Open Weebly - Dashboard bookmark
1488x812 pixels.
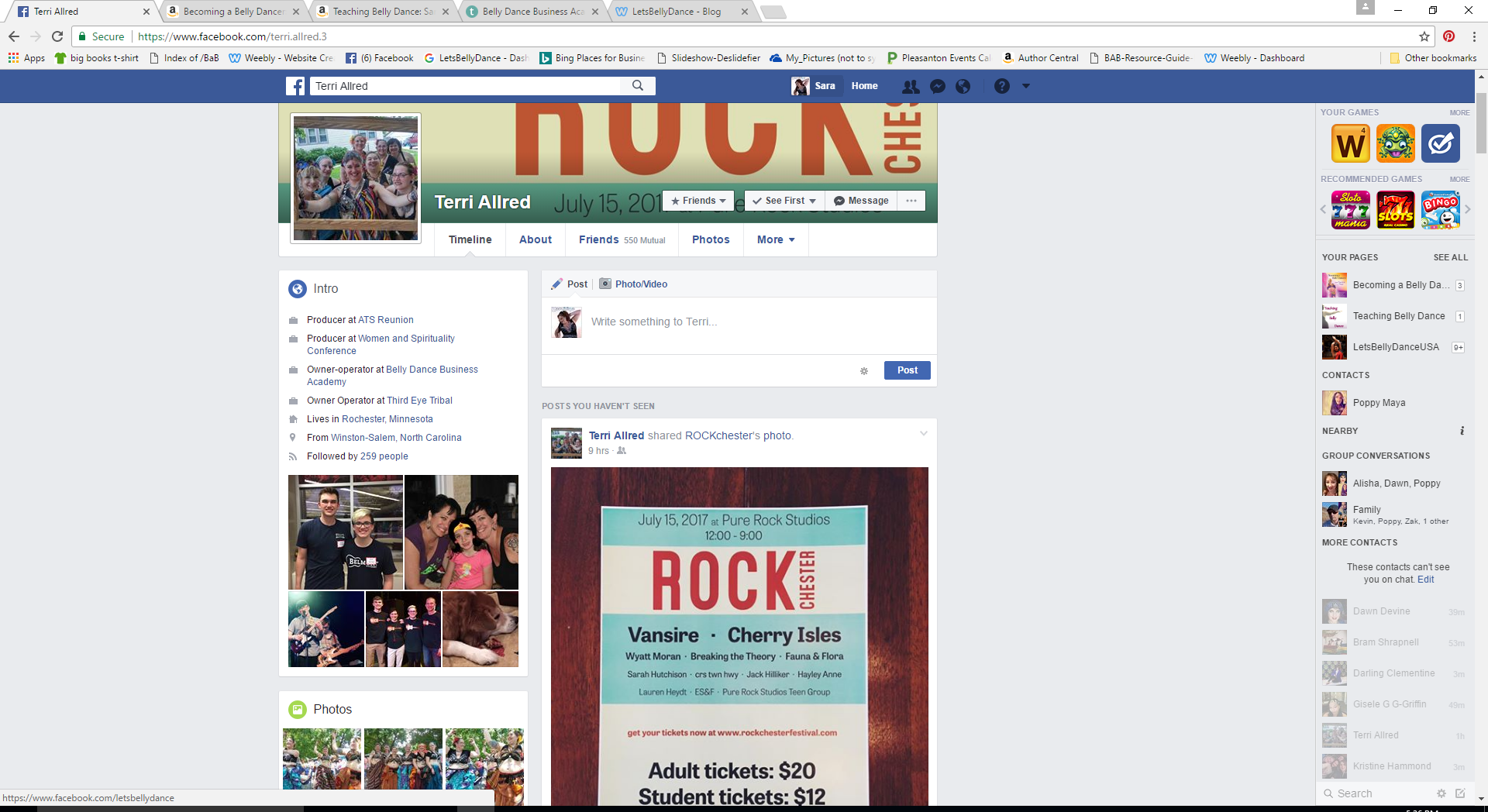[1254, 58]
